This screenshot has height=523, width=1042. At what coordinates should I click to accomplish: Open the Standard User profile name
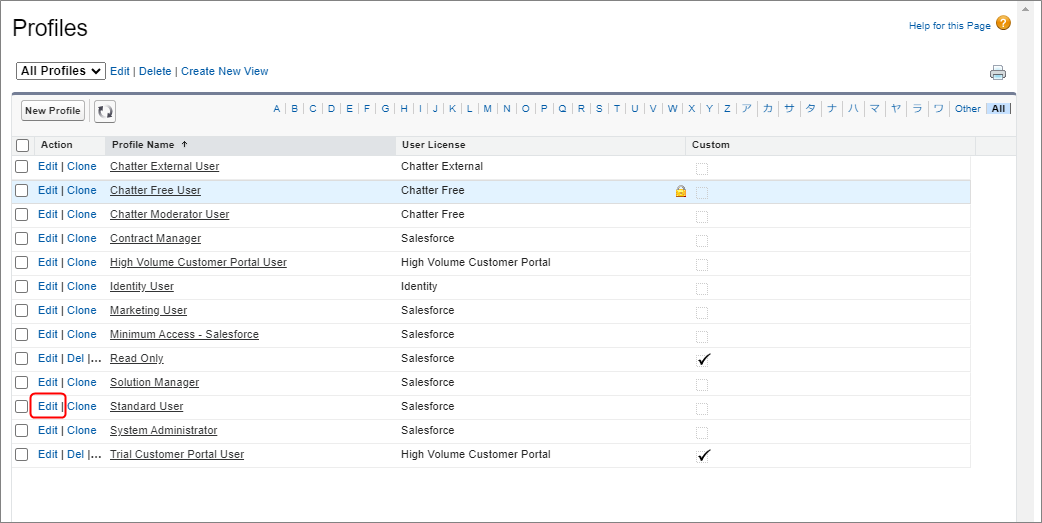click(146, 406)
